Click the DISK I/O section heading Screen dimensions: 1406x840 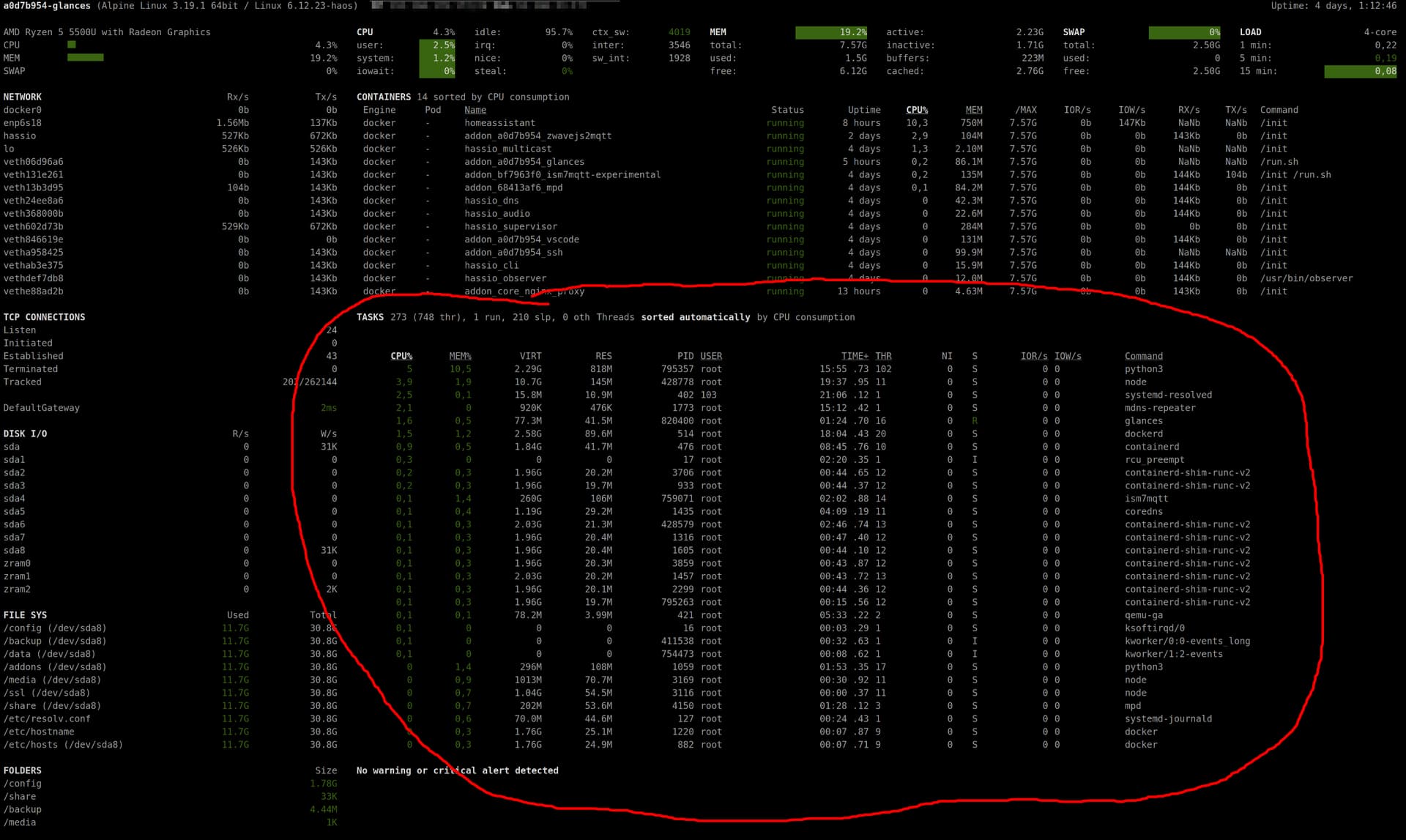click(25, 434)
